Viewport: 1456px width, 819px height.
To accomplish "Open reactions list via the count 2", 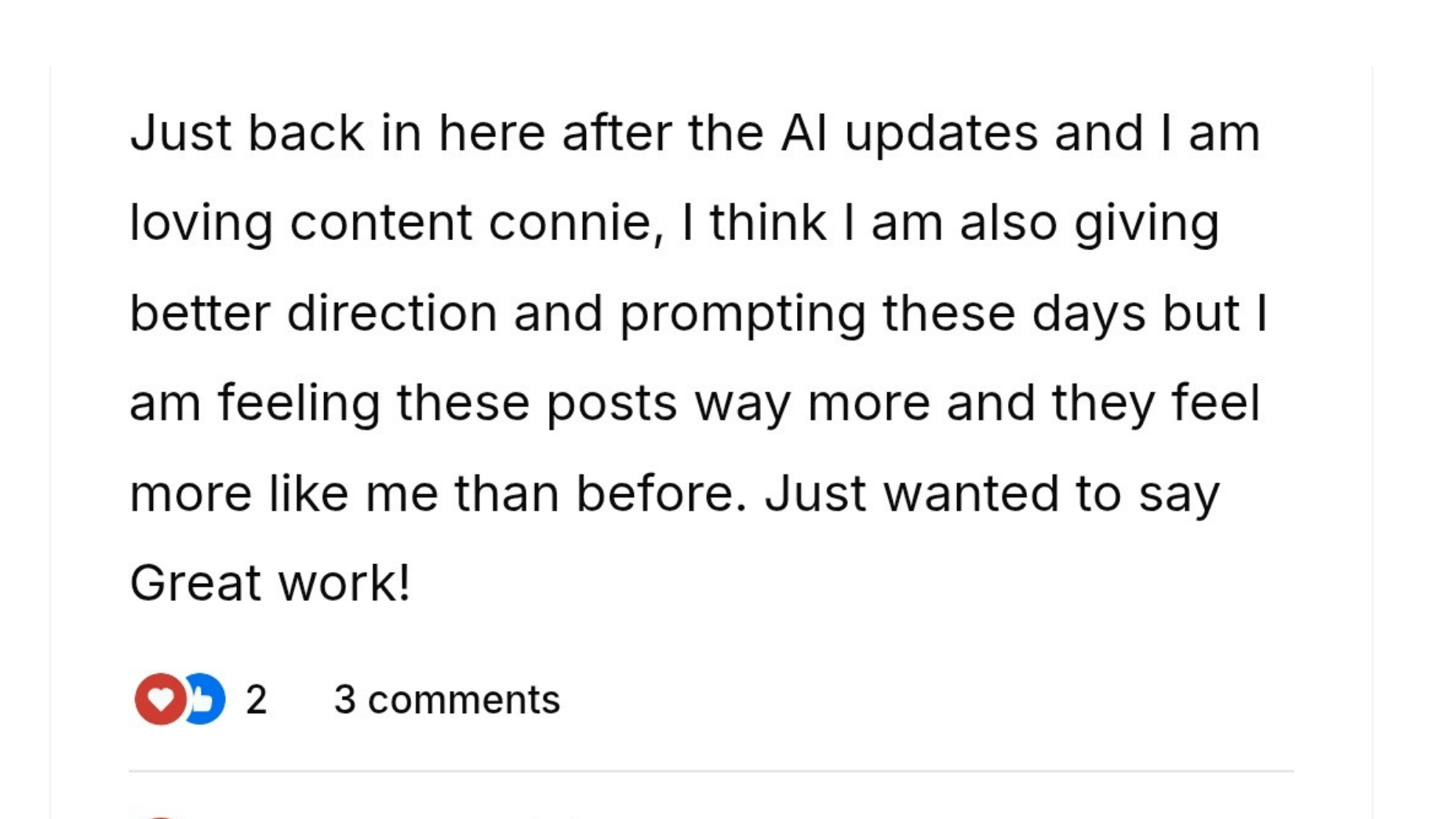I will pyautogui.click(x=256, y=700).
